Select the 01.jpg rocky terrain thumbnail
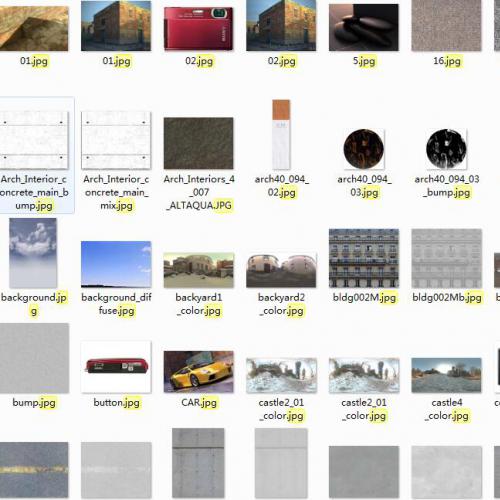The image size is (500, 500). point(34,28)
